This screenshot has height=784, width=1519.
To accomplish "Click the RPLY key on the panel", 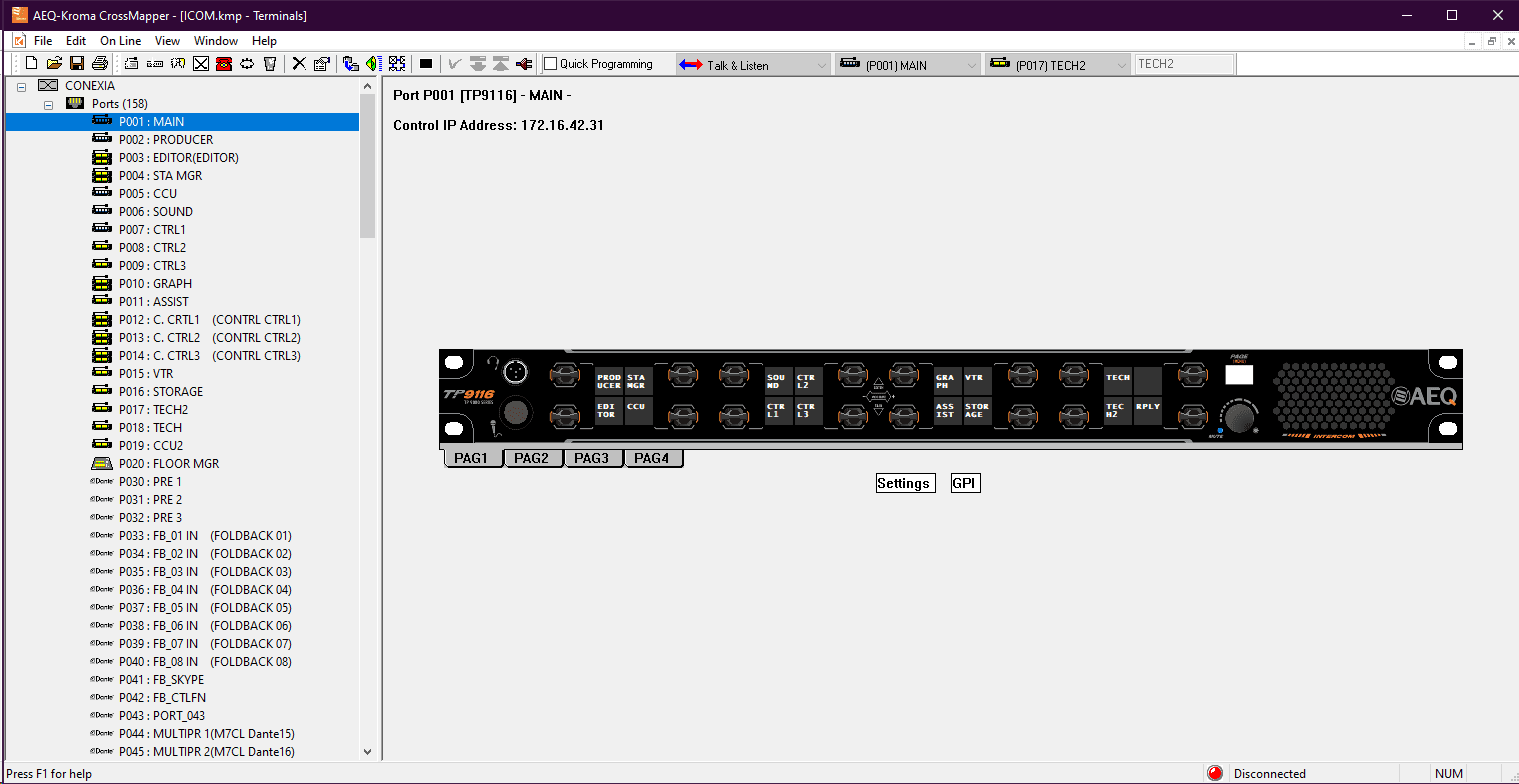I will [x=1147, y=410].
